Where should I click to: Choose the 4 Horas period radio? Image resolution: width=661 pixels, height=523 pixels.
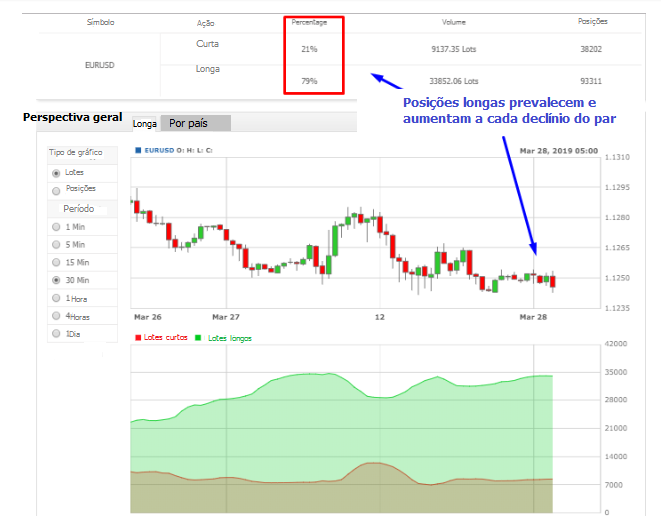click(55, 317)
